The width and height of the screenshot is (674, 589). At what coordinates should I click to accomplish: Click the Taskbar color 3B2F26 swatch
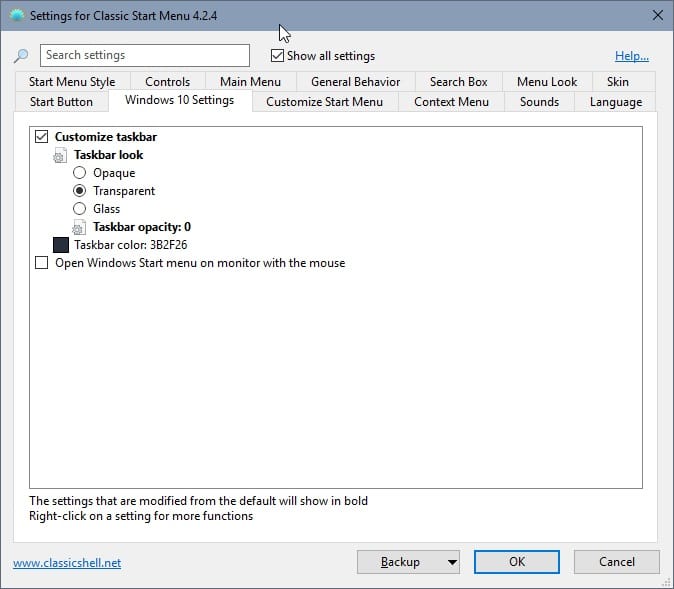(61, 245)
